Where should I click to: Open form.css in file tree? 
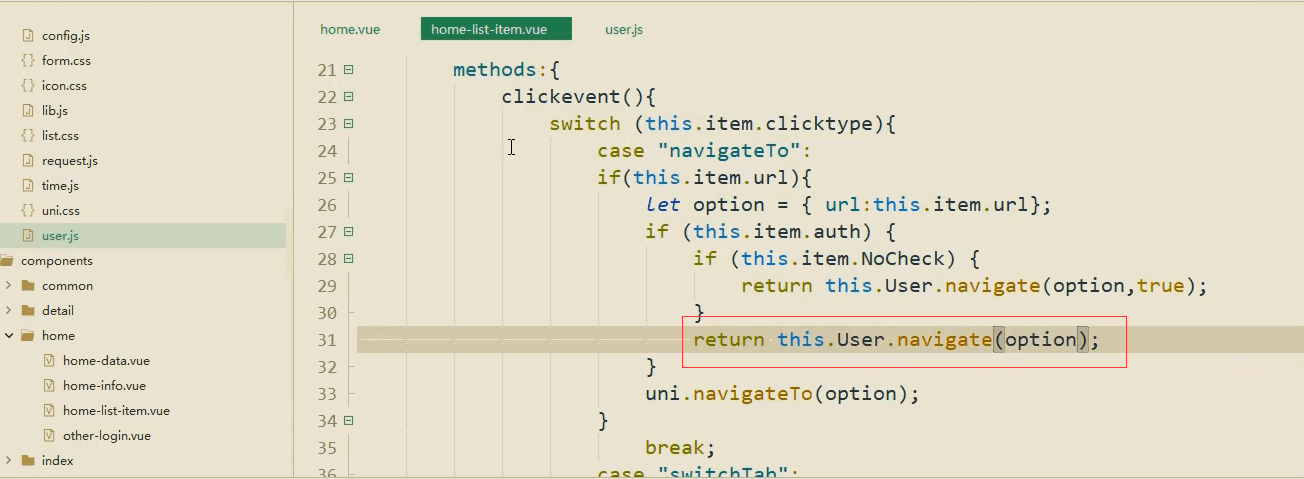point(66,60)
